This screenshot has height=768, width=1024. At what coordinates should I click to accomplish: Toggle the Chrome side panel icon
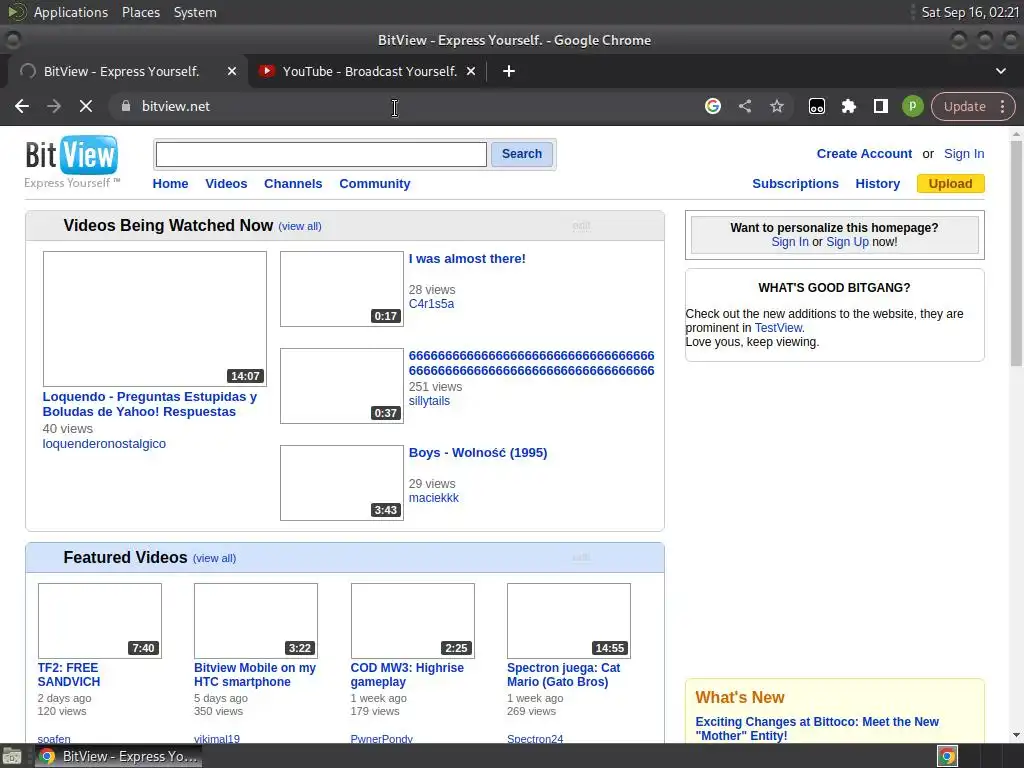coord(880,106)
